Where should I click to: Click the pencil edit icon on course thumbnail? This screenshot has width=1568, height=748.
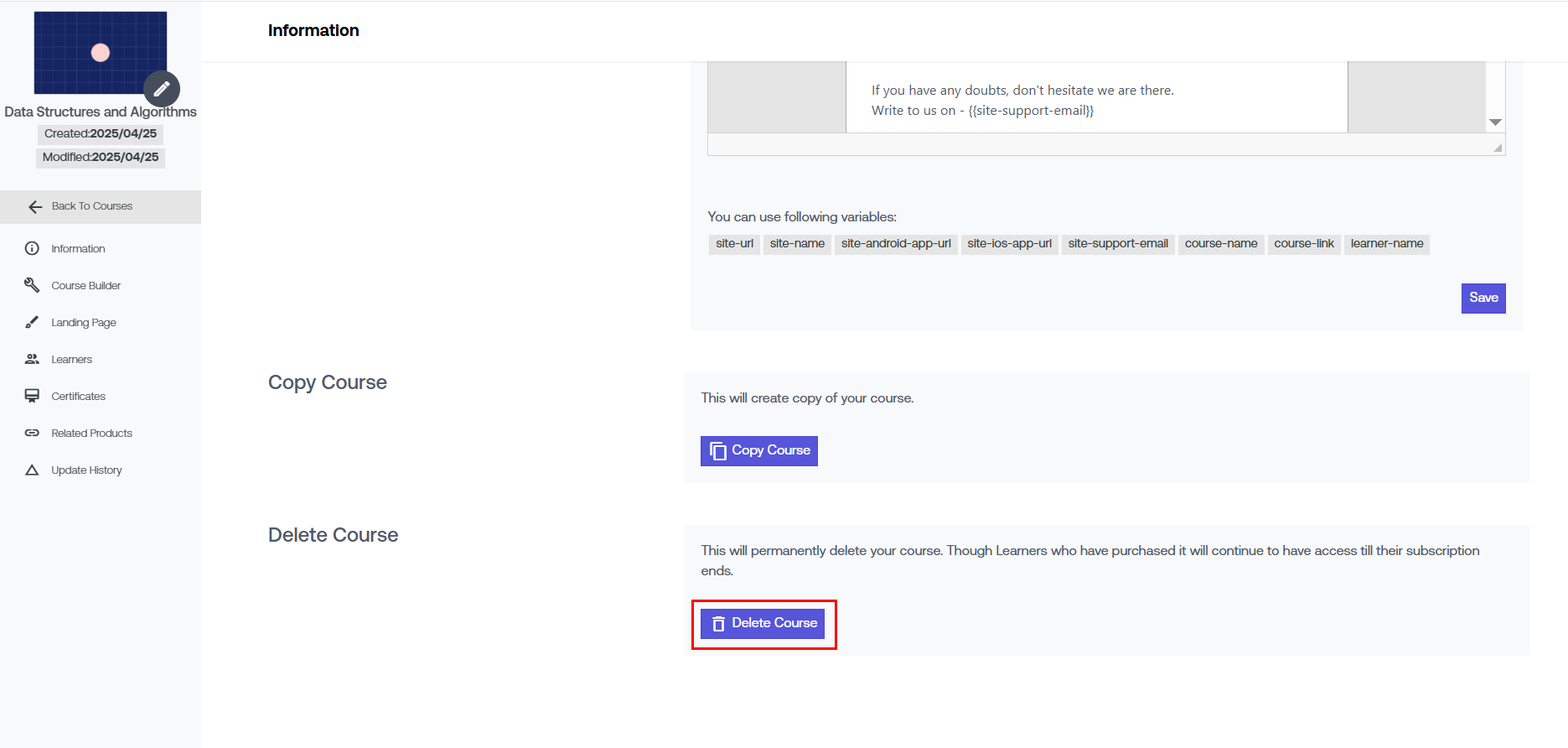point(162,89)
